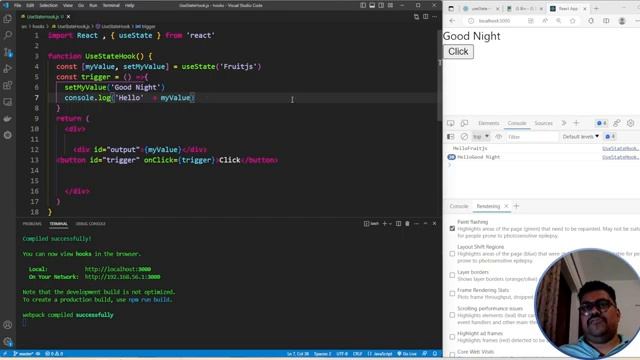This screenshot has height=360, width=640.
Task: Open UseStateHook link beside HelloFruitjs log
Action: (x=620, y=149)
